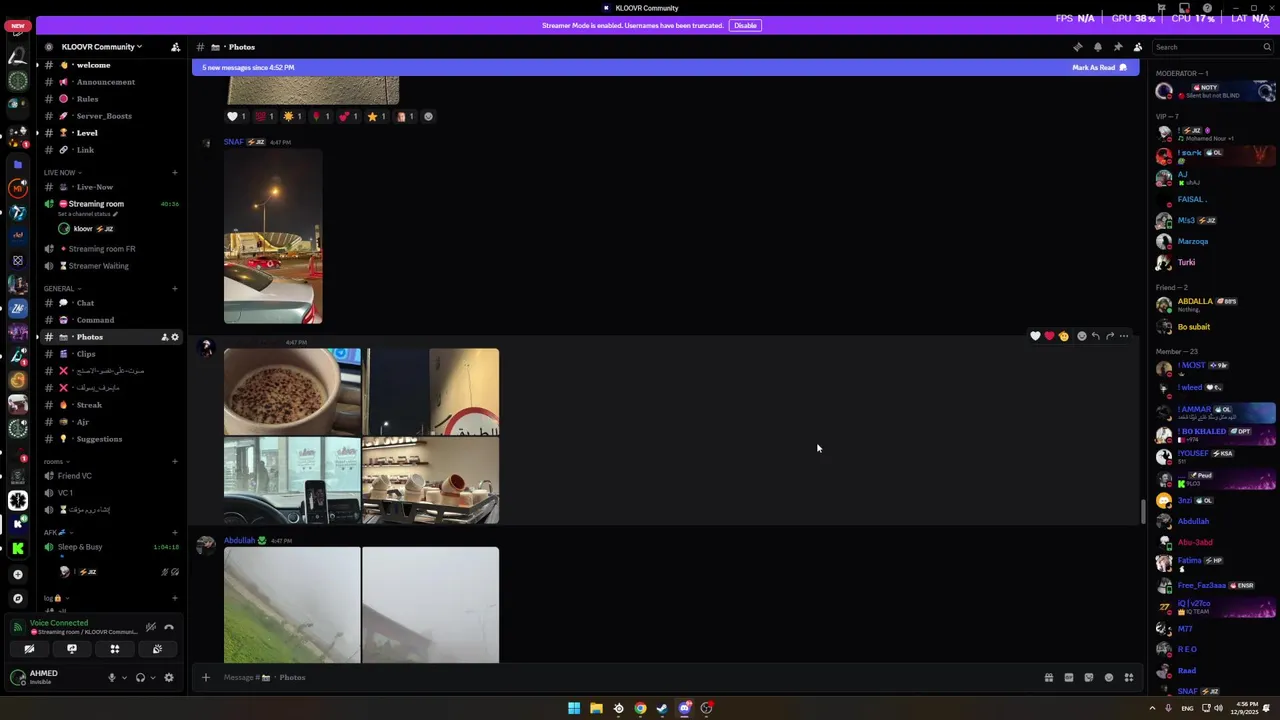
Task: Open Photos channel settings gear
Action: [175, 337]
